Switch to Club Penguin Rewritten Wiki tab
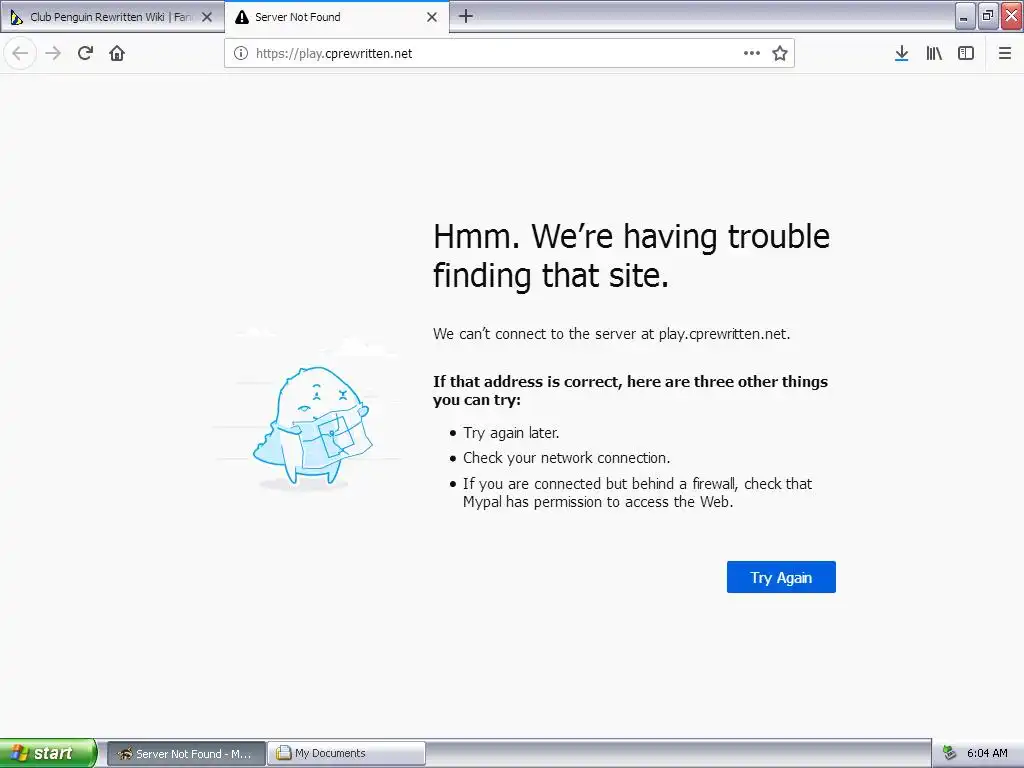 112,17
